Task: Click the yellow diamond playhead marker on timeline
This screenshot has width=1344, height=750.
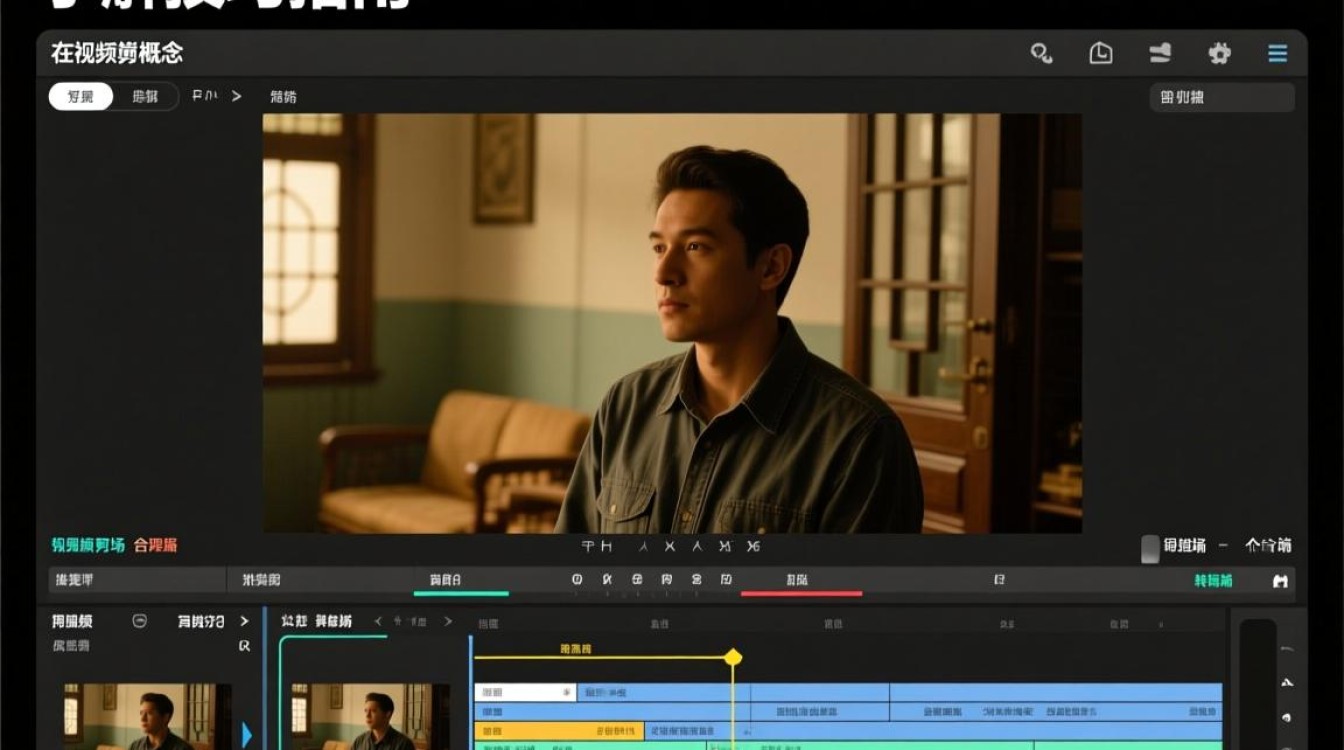Action: 733,657
